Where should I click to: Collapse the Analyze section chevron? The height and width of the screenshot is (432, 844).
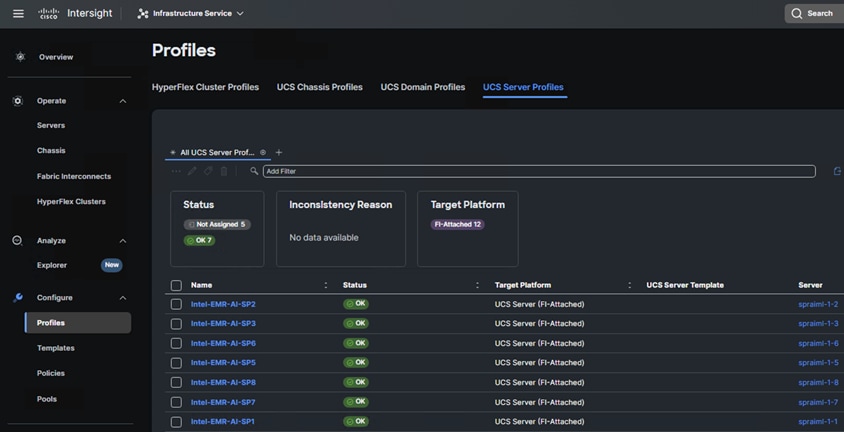[123, 241]
